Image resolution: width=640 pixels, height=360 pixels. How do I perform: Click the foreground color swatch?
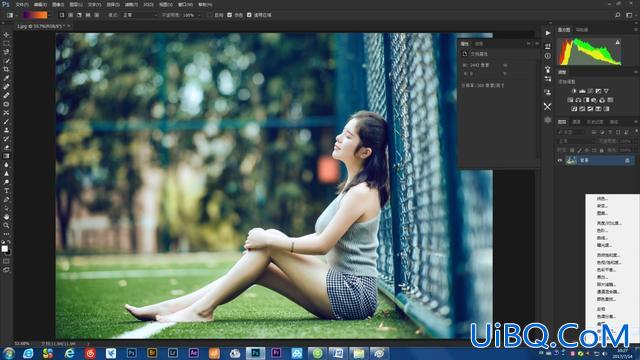click(4, 248)
